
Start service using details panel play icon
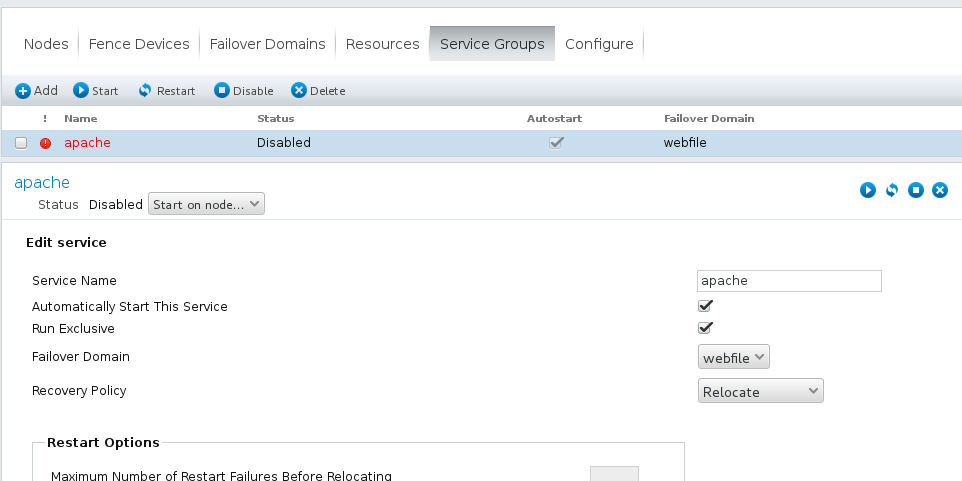coord(868,190)
